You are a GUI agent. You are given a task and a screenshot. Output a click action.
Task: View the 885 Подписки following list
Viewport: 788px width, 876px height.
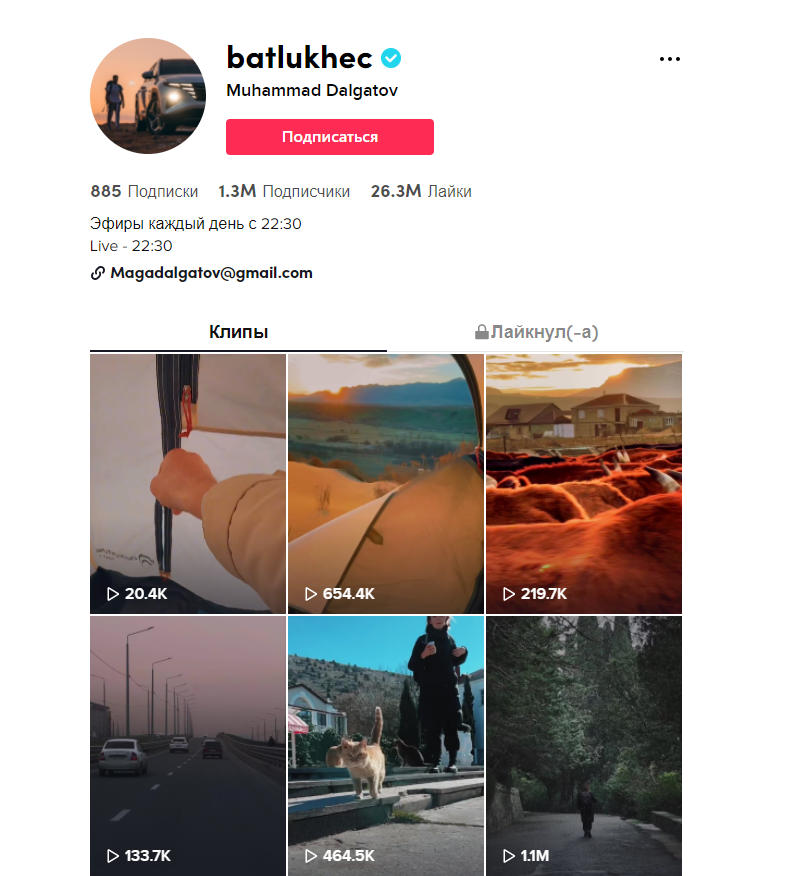pos(144,192)
